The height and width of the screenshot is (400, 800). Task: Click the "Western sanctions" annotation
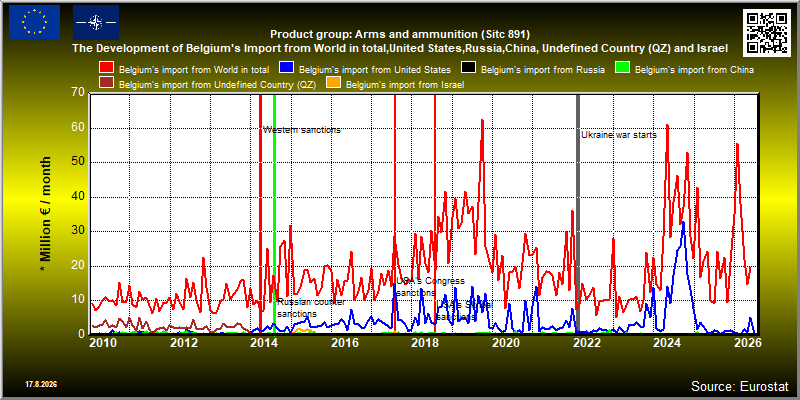[x=302, y=130]
